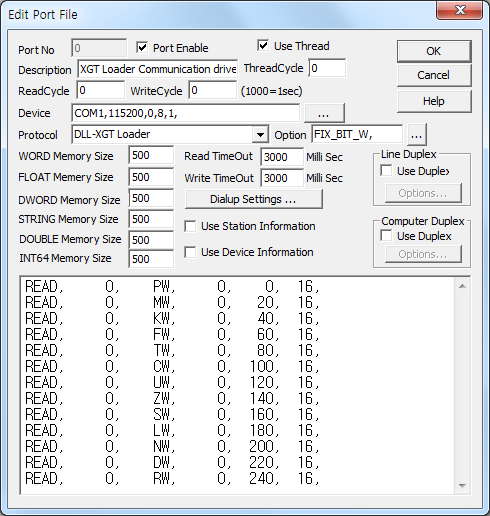Focus the ThreadCycle input field
This screenshot has width=490, height=516.
click(x=327, y=68)
